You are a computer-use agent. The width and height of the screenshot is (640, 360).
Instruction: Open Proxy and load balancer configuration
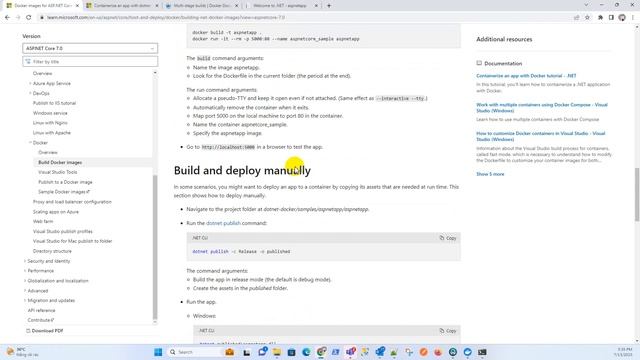click(x=72, y=202)
